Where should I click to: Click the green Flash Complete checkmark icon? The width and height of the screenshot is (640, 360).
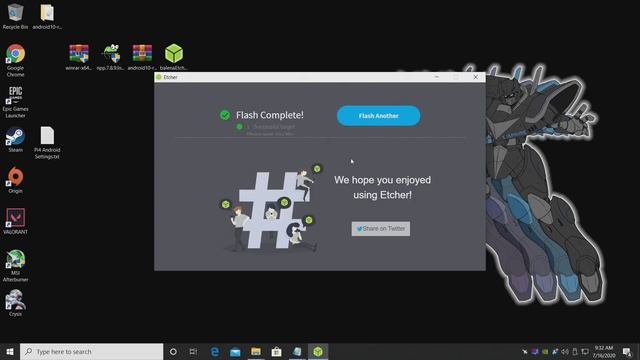(225, 115)
